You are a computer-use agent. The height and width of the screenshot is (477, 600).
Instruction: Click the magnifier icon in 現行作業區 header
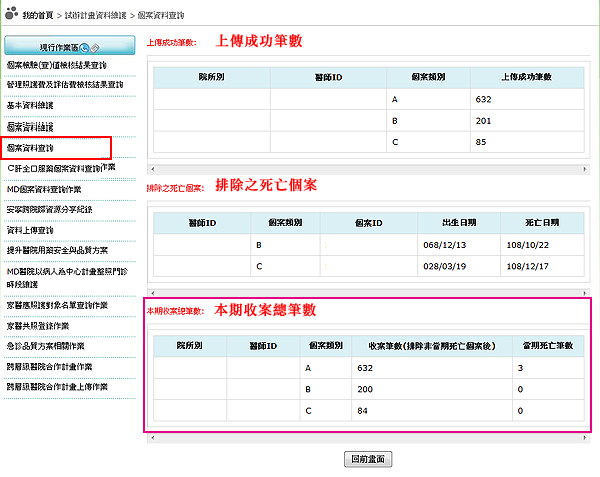pos(83,47)
